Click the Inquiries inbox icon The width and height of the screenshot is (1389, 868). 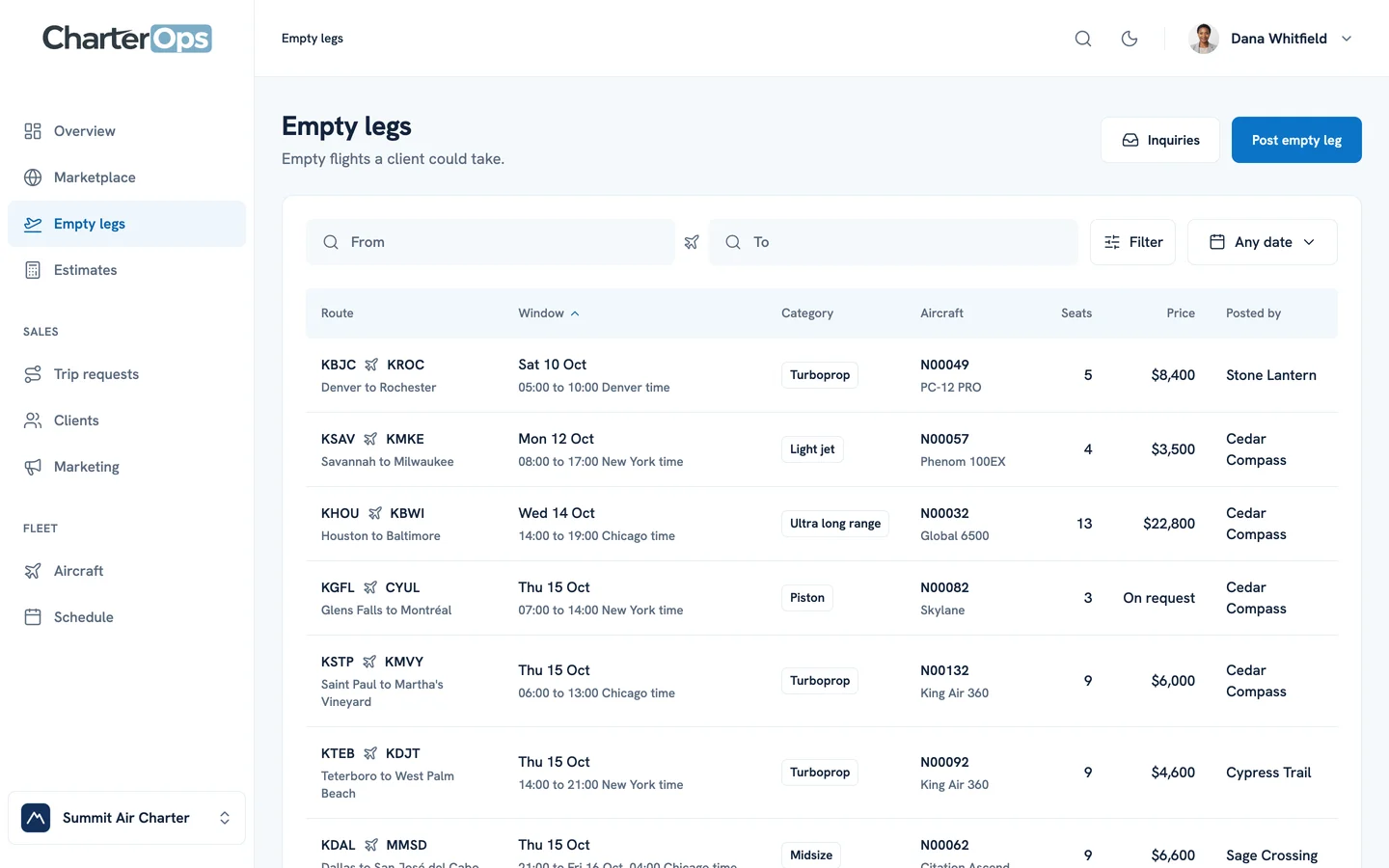(x=1130, y=140)
